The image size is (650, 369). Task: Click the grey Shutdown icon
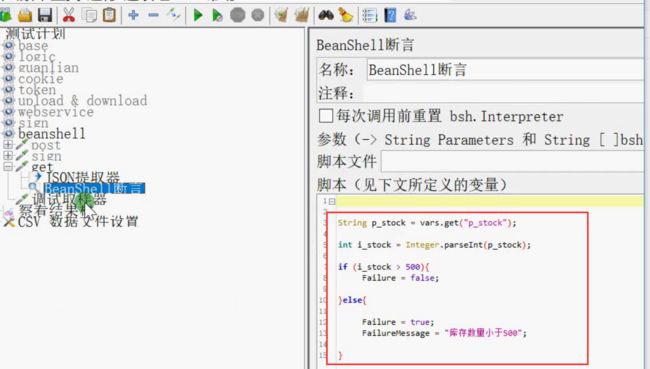pyautogui.click(x=258, y=15)
